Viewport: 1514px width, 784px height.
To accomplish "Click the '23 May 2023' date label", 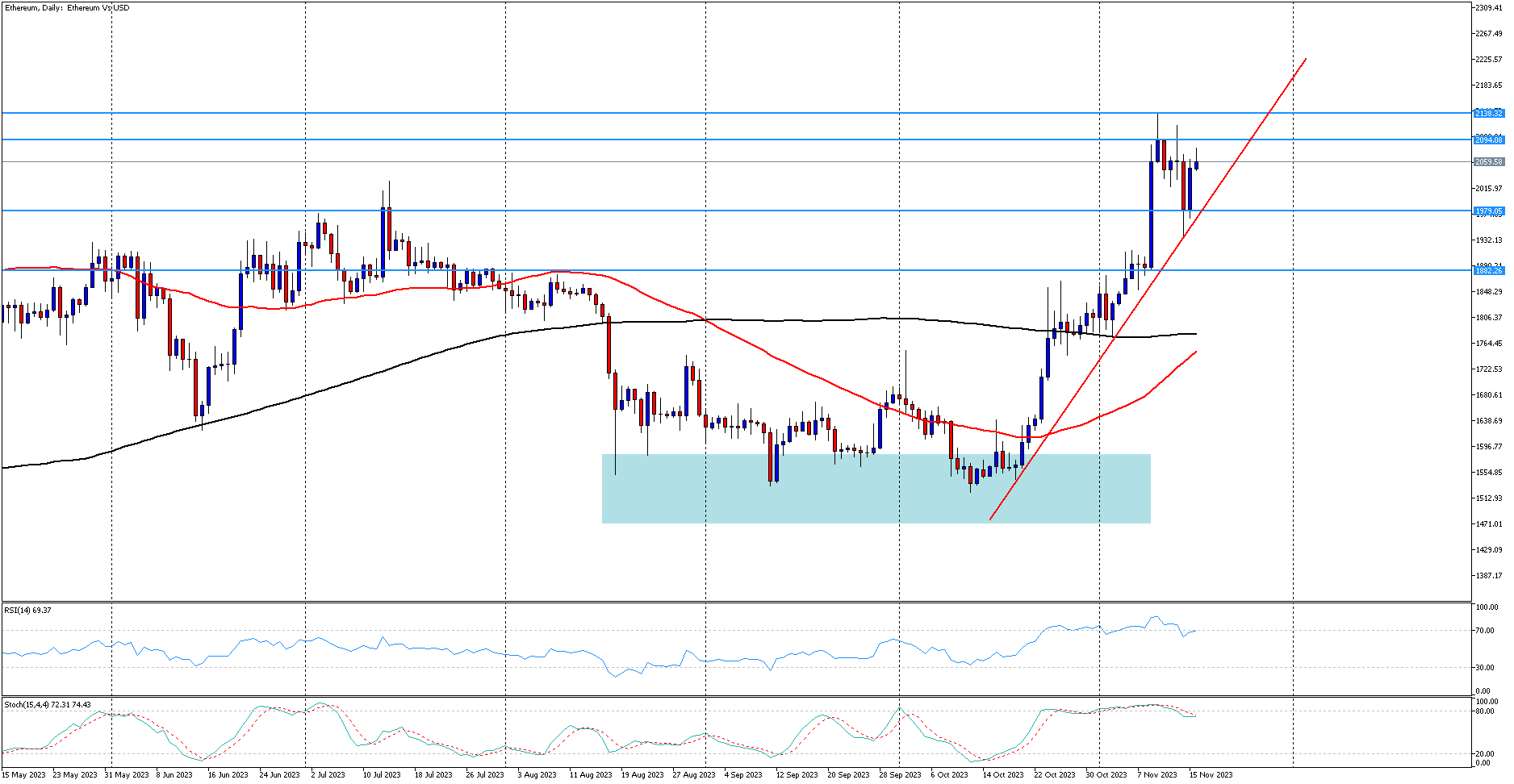I will pos(75,775).
